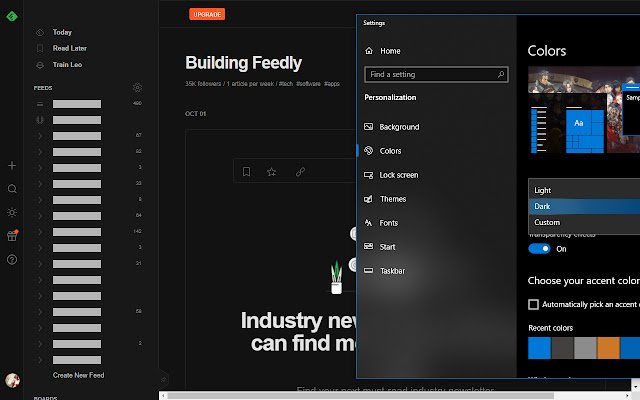This screenshot has width=640, height=400.
Task: Copy link using chain icon in toolbar
Action: [300, 172]
